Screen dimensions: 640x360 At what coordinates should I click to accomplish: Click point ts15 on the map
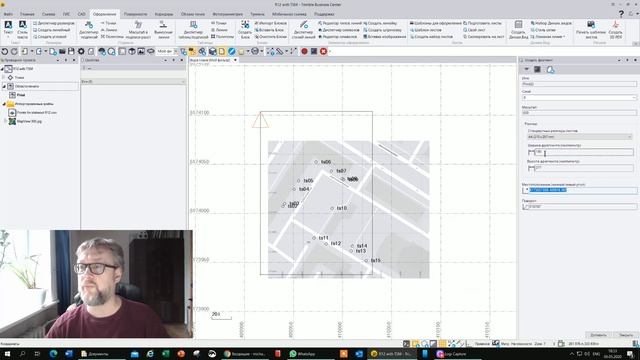(x=366, y=260)
